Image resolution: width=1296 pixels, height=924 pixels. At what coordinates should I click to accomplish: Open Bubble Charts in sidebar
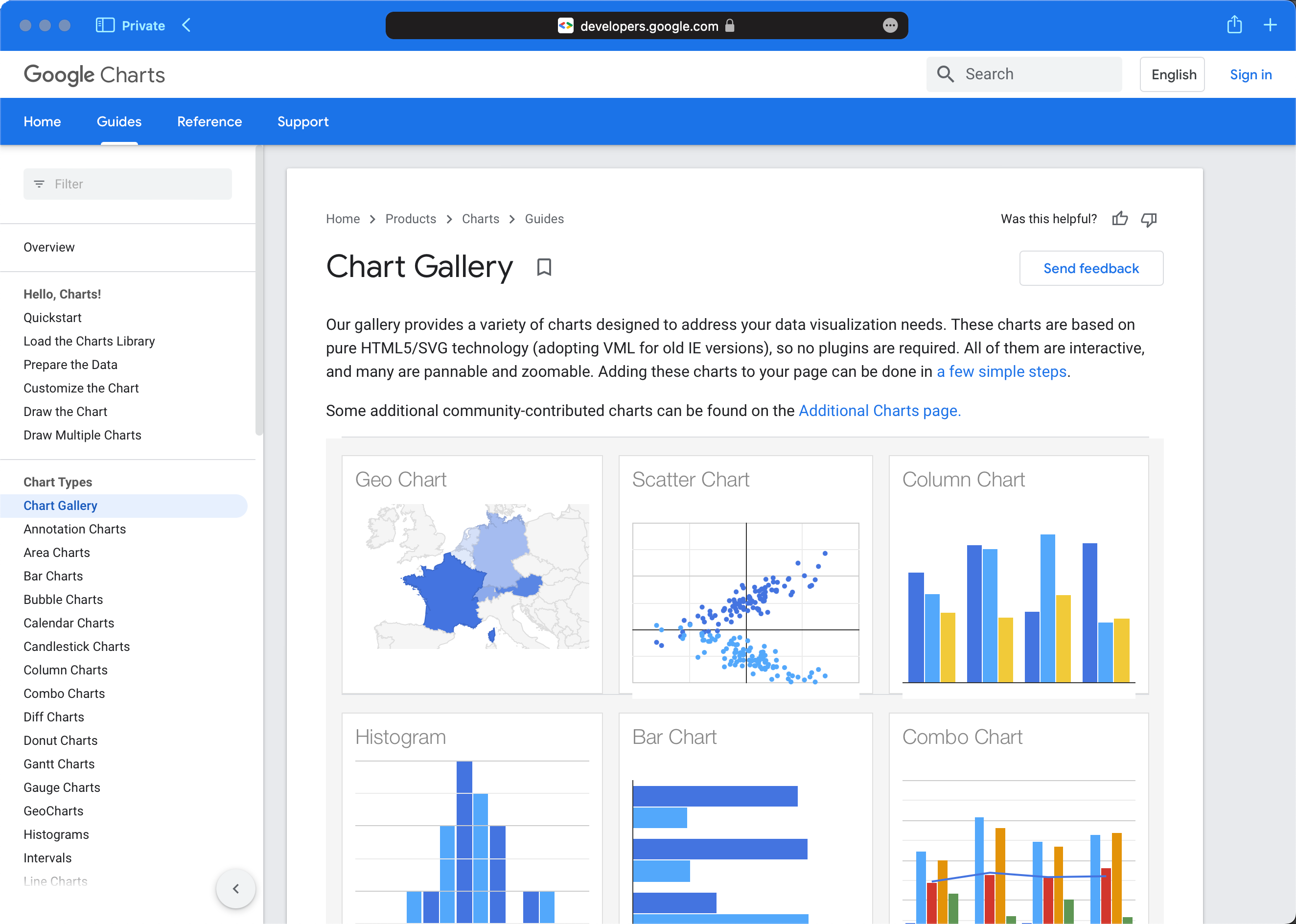coord(63,599)
